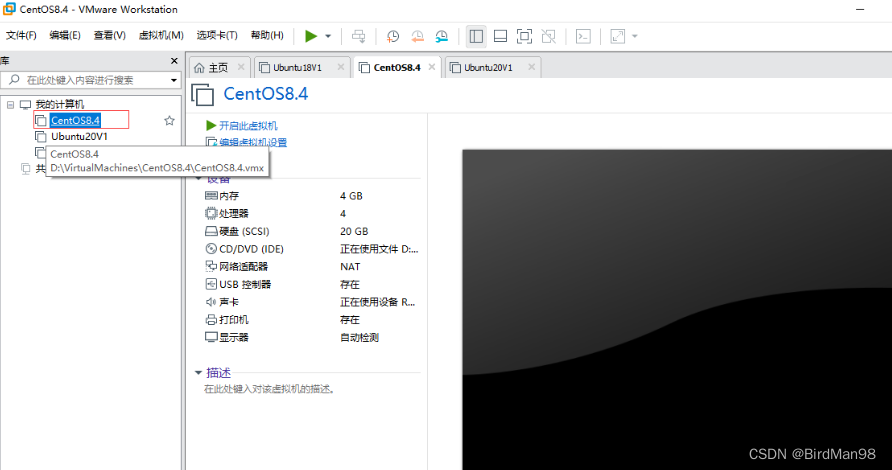
Task: Click the printer icon
Action: tap(211, 320)
